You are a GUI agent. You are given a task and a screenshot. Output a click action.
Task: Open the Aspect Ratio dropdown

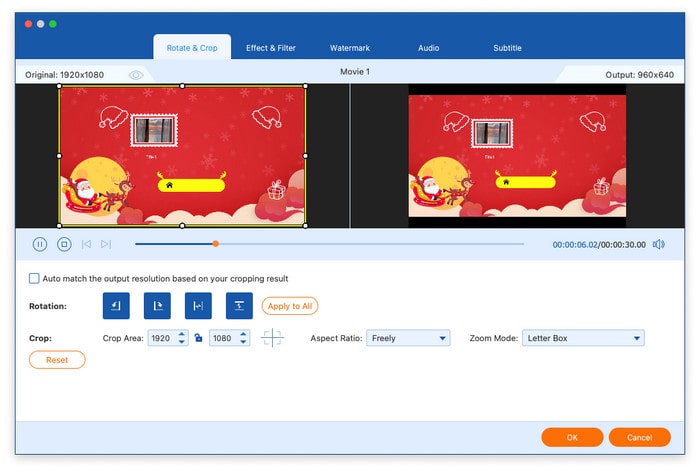(408, 338)
